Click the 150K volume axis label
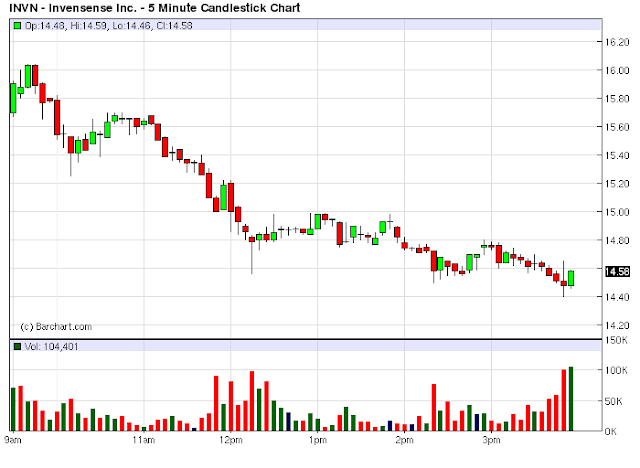640x468 pixels. click(x=616, y=340)
